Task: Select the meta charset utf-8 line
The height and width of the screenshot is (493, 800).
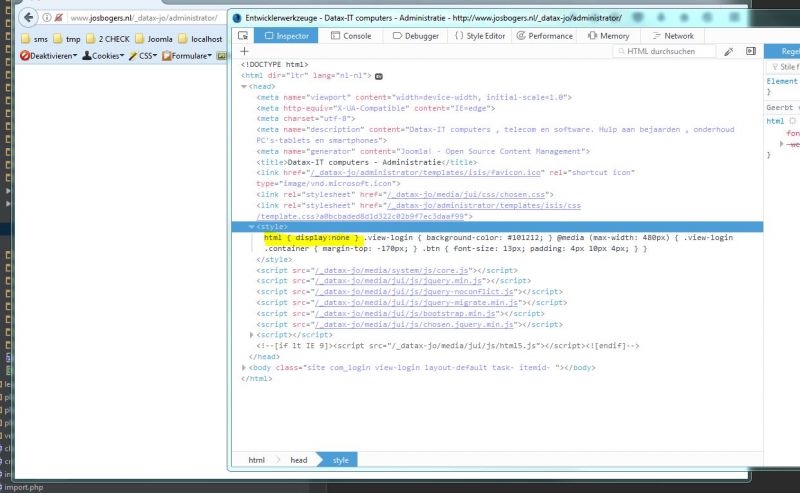Action: tap(306, 119)
